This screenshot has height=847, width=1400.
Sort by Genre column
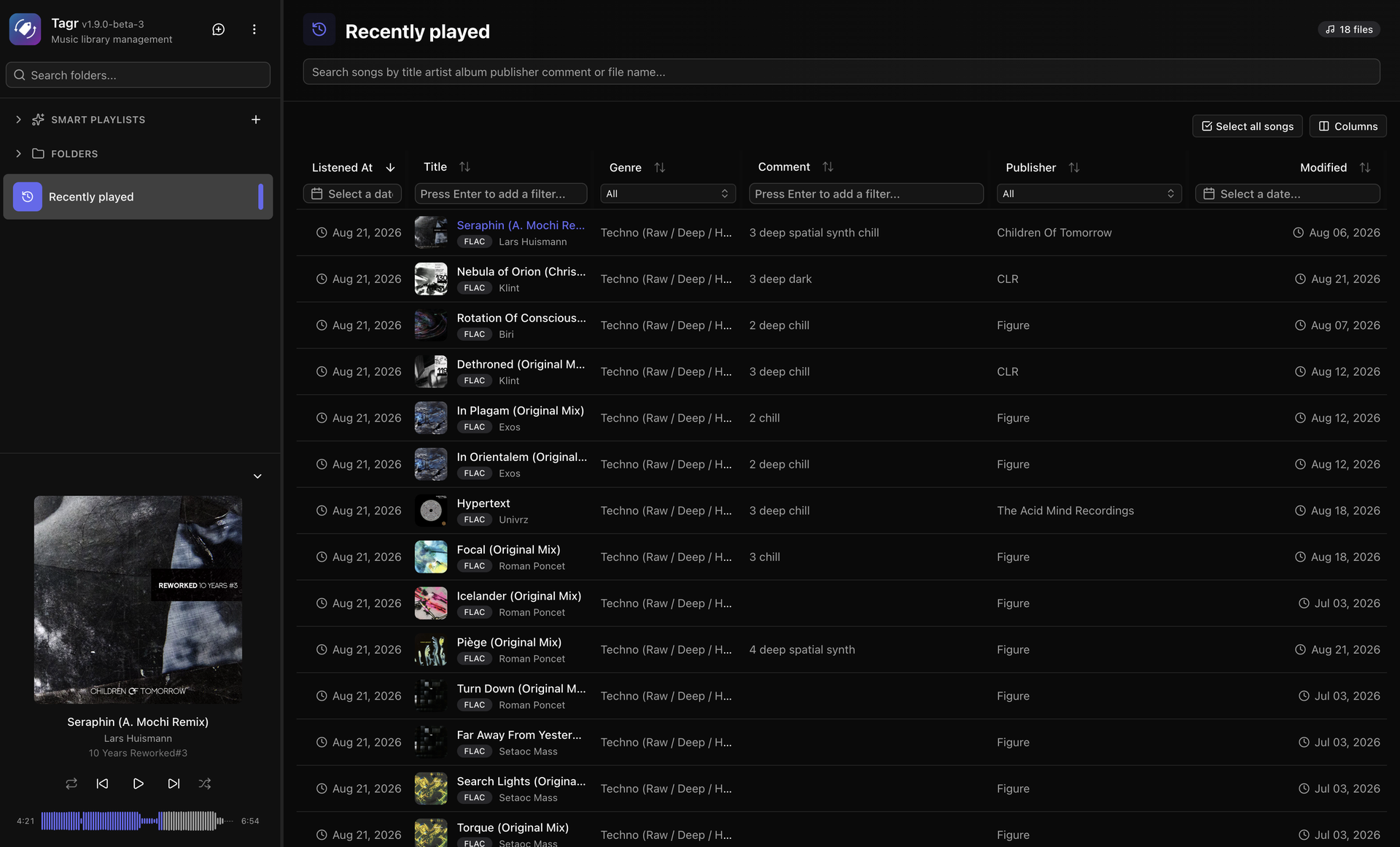click(x=659, y=168)
